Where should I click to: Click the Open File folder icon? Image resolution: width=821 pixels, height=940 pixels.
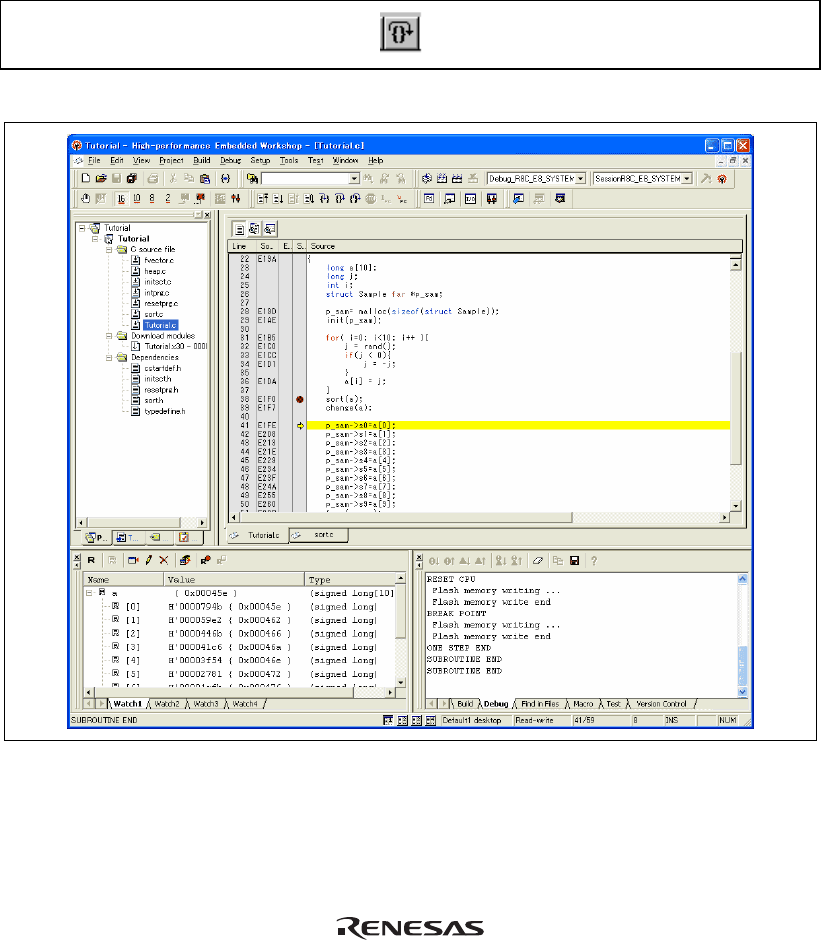[101, 178]
